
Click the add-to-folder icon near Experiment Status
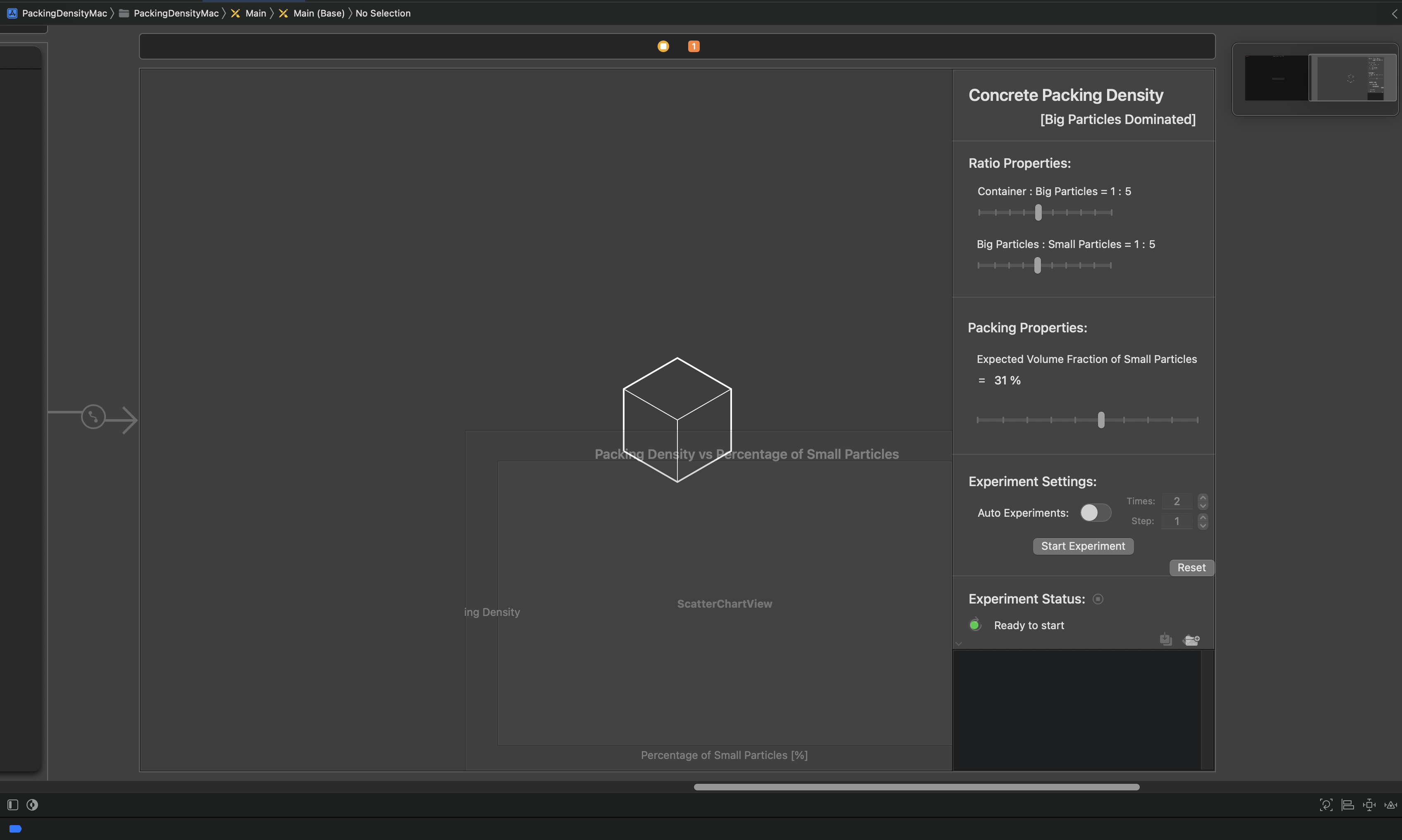[1192, 639]
